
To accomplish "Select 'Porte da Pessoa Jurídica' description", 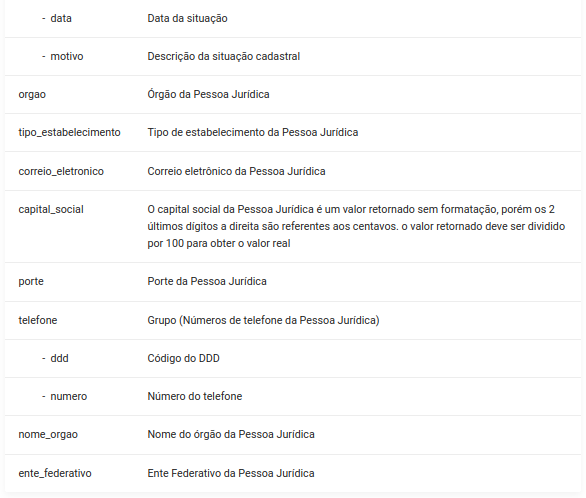I will pyautogui.click(x=207, y=281).
